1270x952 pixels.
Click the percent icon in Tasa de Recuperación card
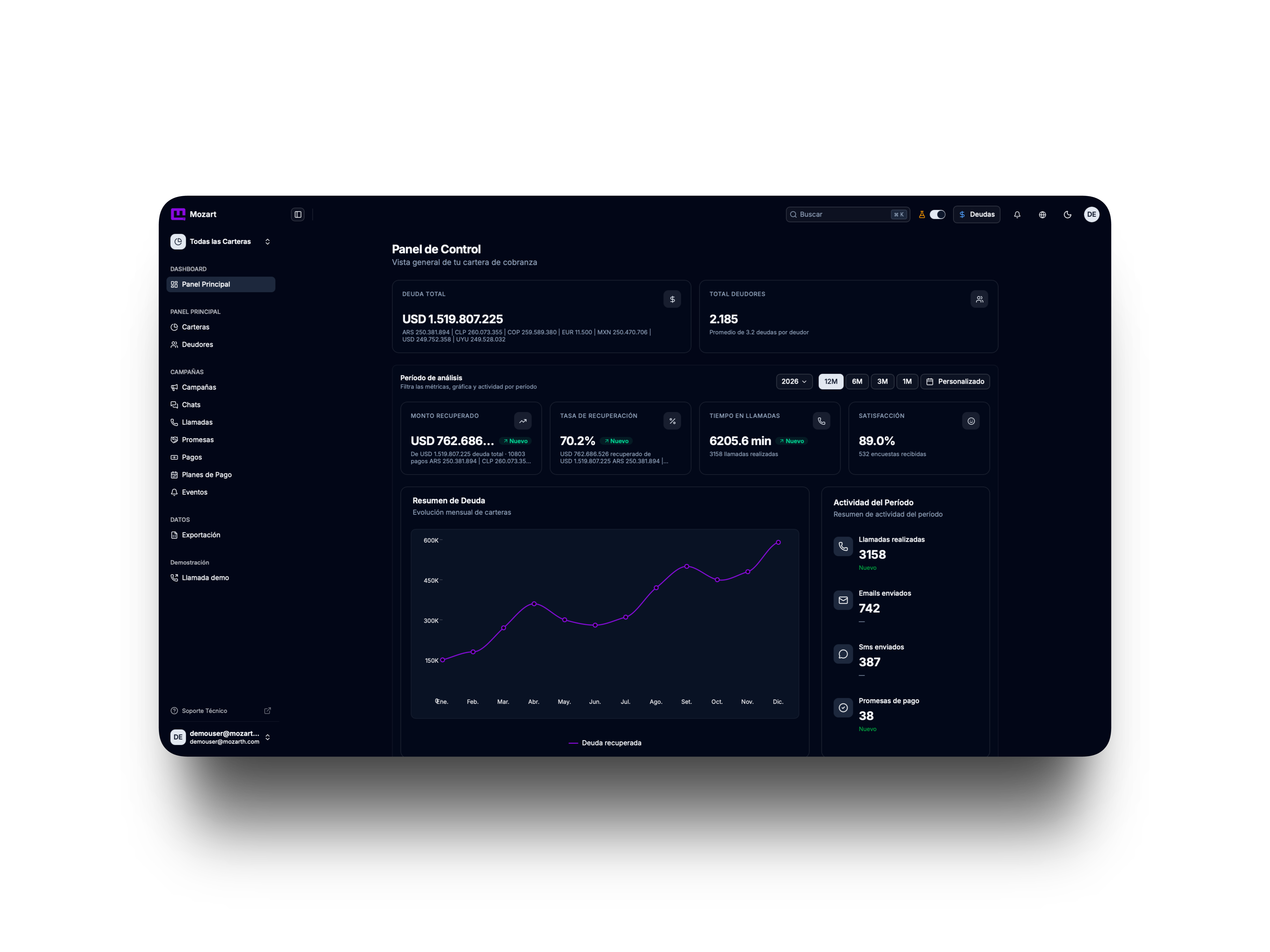(672, 421)
